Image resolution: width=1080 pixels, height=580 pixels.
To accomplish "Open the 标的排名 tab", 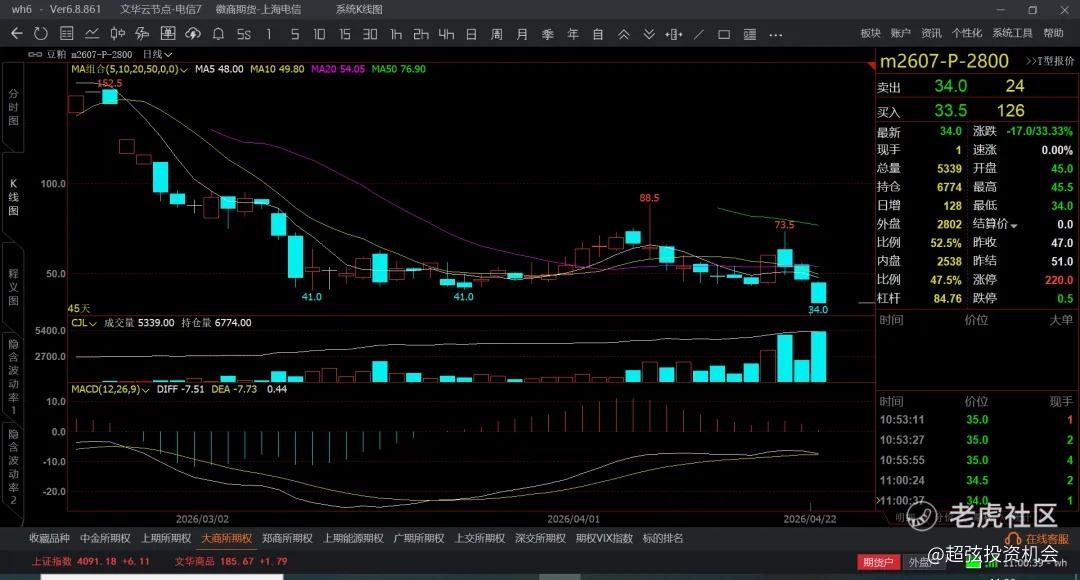I will pyautogui.click(x=663, y=539).
